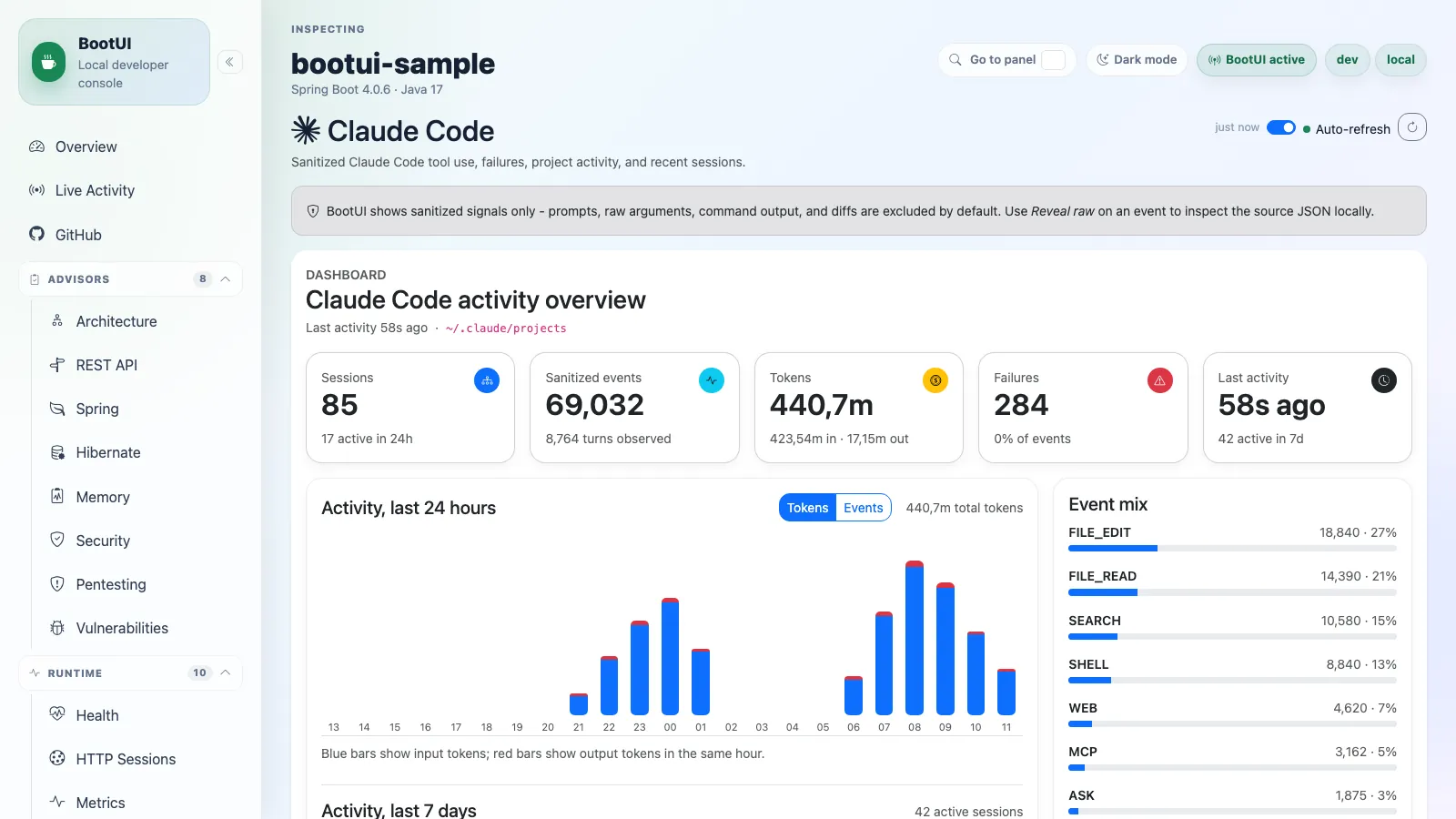This screenshot has height=819, width=1456.
Task: Click the BootUI active status pill
Action: point(1257,60)
